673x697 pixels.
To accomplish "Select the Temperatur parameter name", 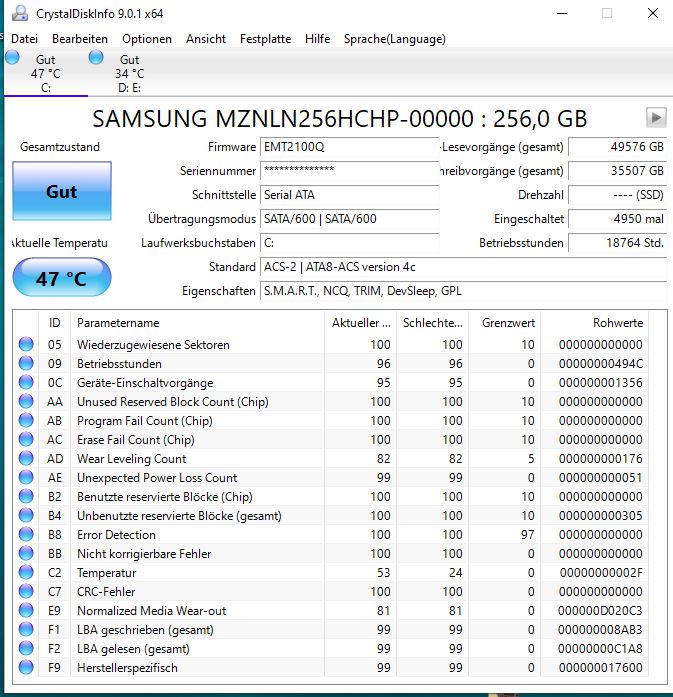I will (107, 573).
